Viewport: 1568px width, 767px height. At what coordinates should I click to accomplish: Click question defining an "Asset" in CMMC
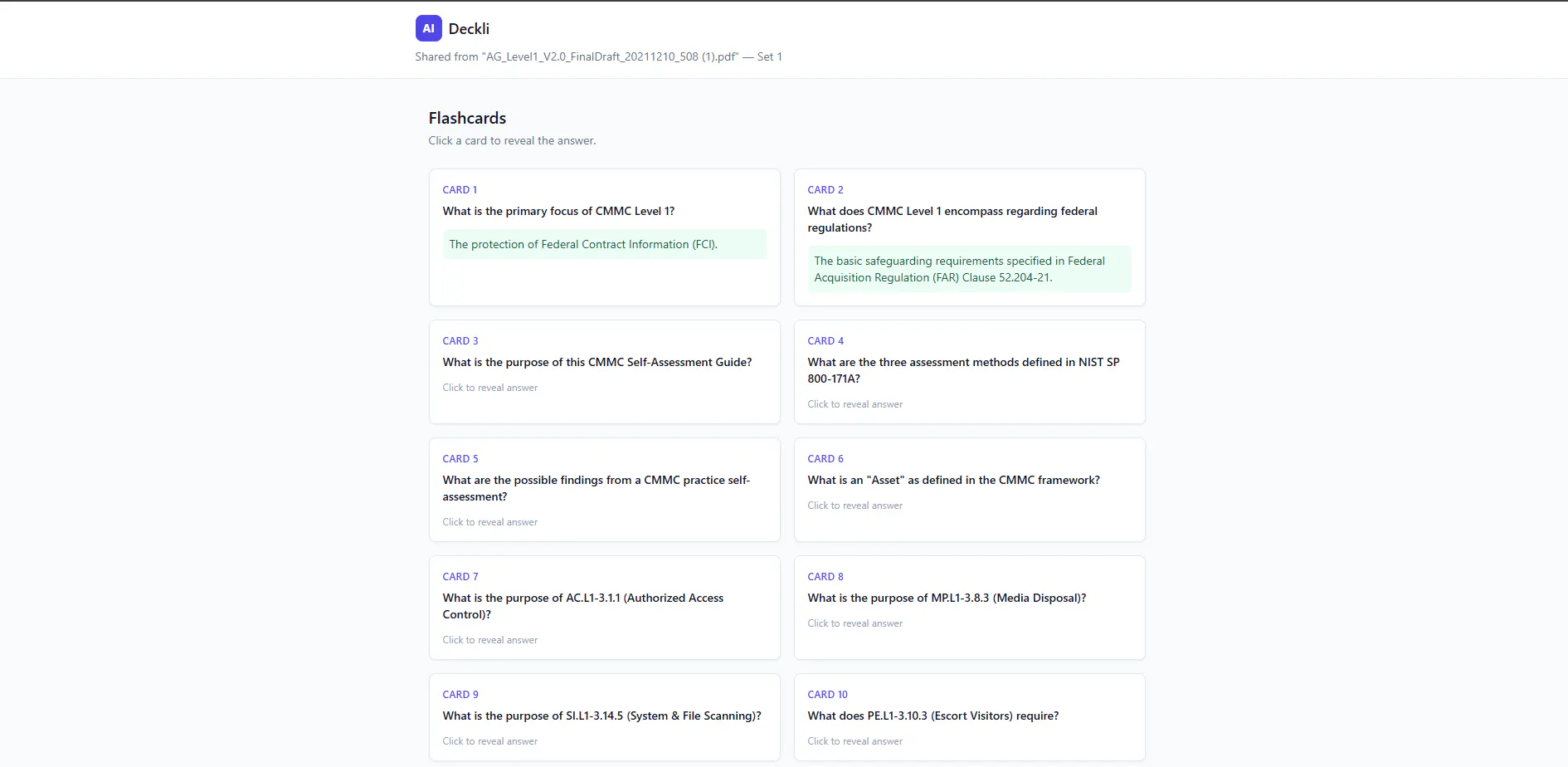click(x=954, y=481)
